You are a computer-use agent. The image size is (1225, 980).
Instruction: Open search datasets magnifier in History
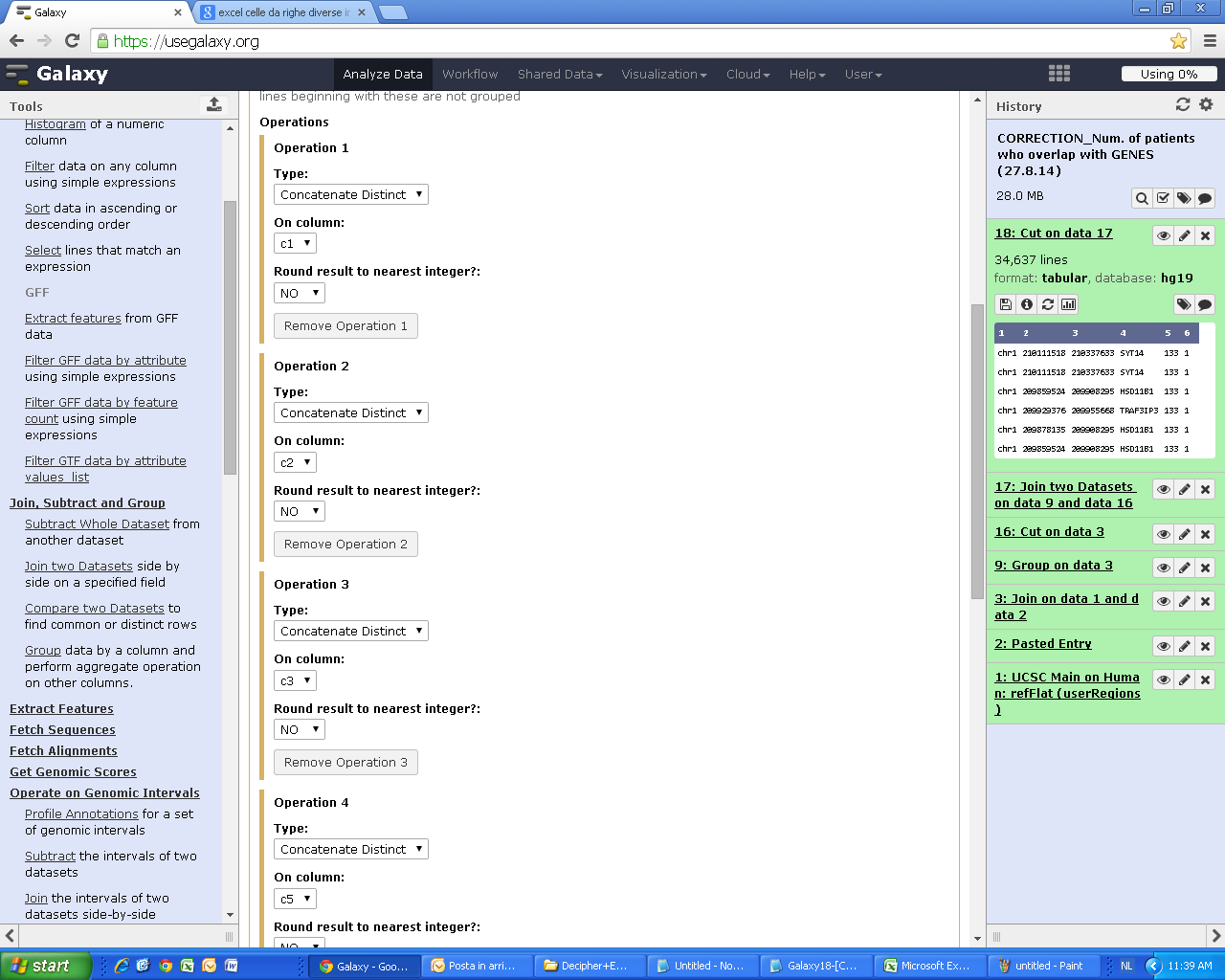(1142, 198)
